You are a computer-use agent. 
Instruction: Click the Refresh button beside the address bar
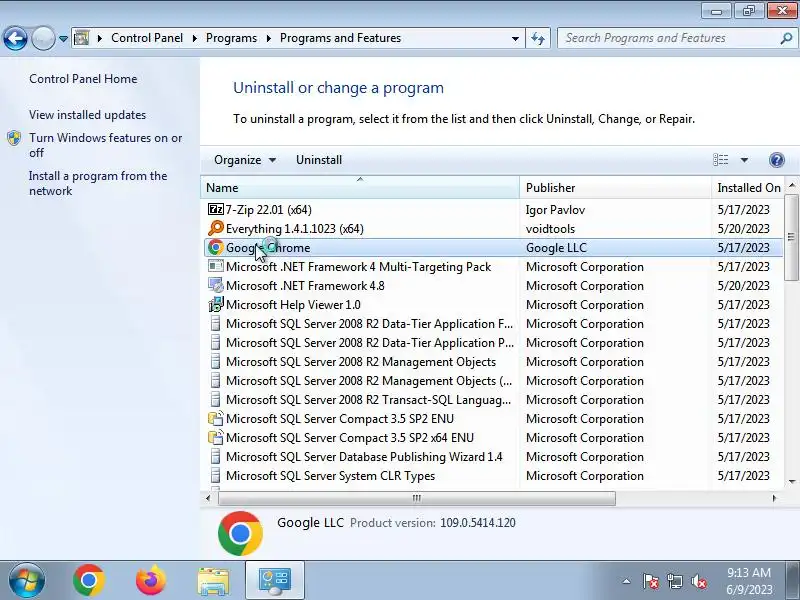click(538, 38)
